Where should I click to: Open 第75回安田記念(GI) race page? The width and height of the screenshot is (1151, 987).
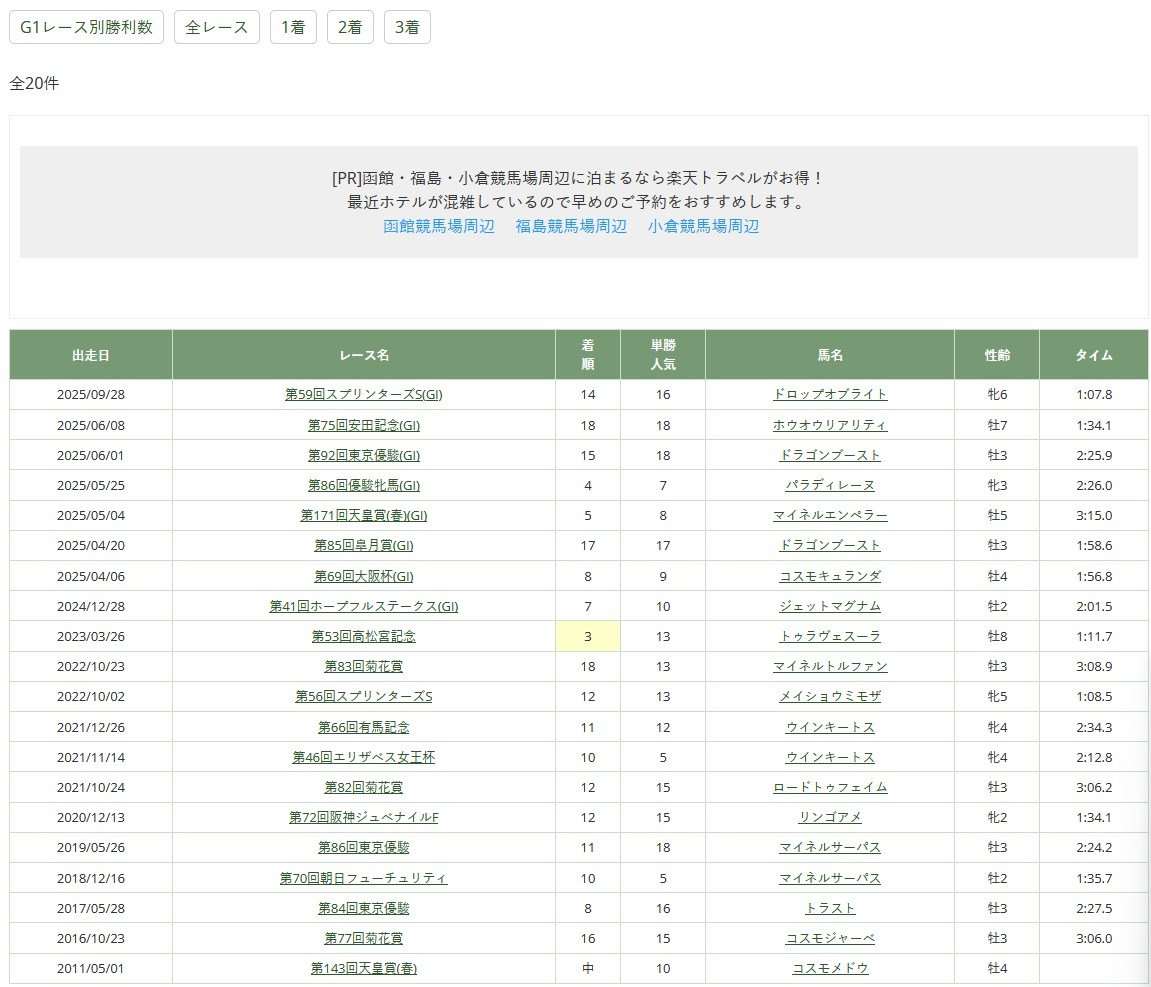coord(364,425)
